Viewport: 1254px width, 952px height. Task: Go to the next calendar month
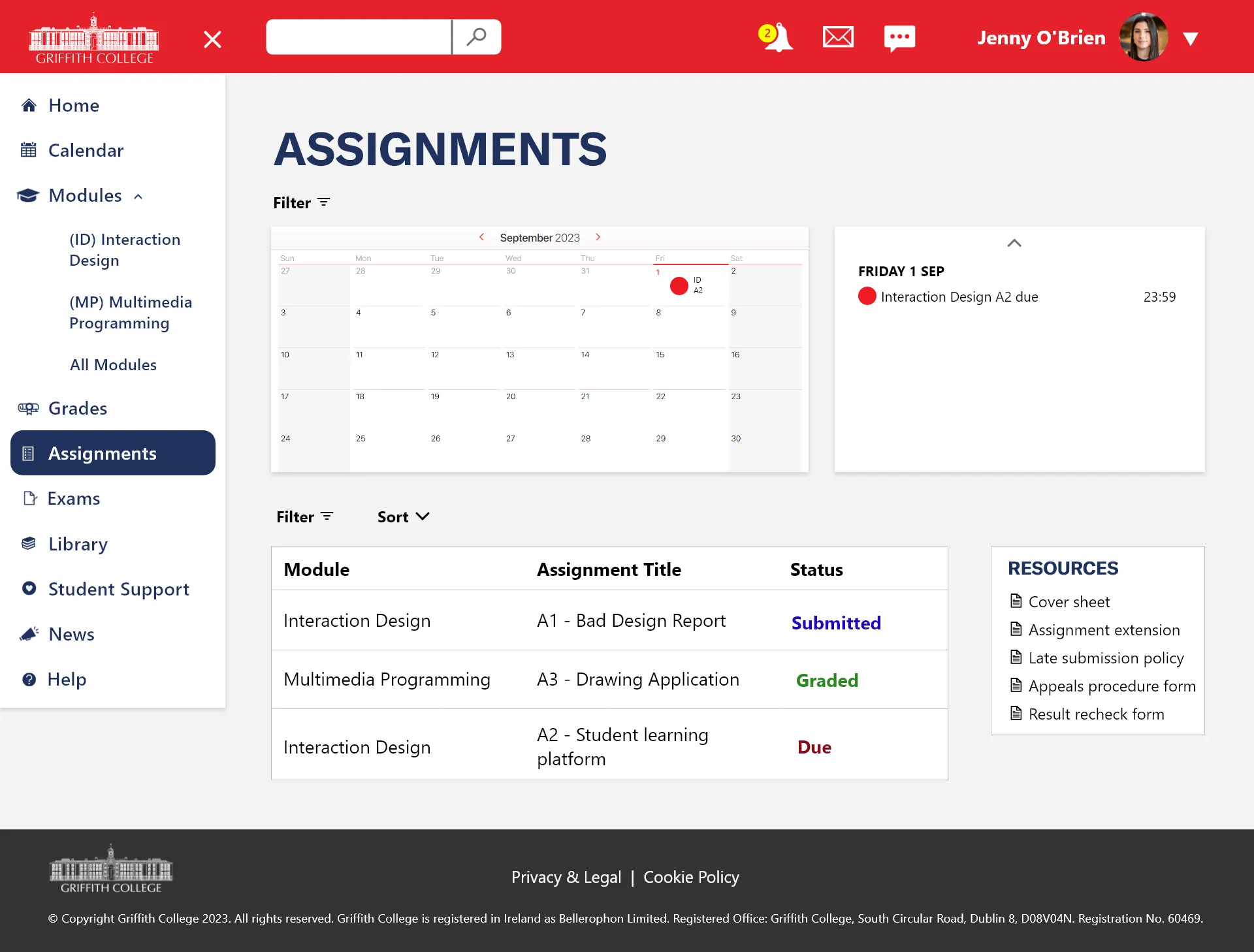pyautogui.click(x=598, y=237)
